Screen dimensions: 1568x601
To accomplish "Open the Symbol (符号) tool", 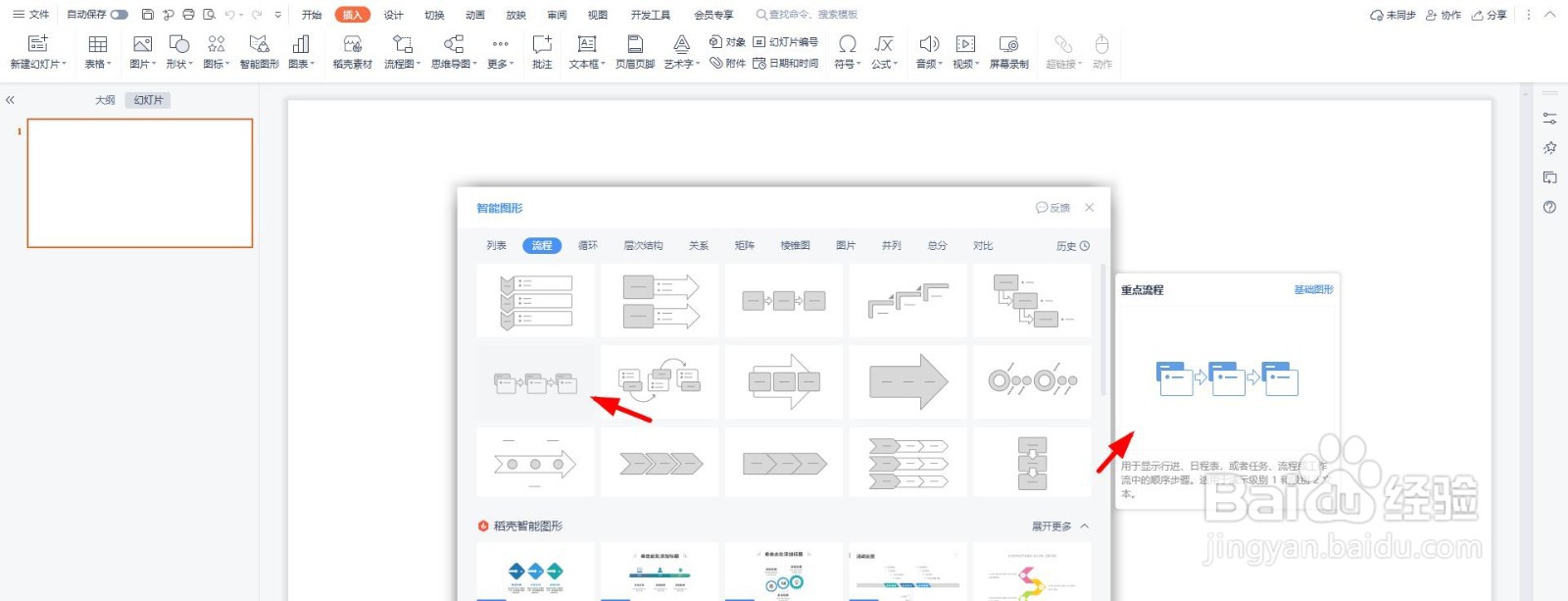I will click(848, 44).
